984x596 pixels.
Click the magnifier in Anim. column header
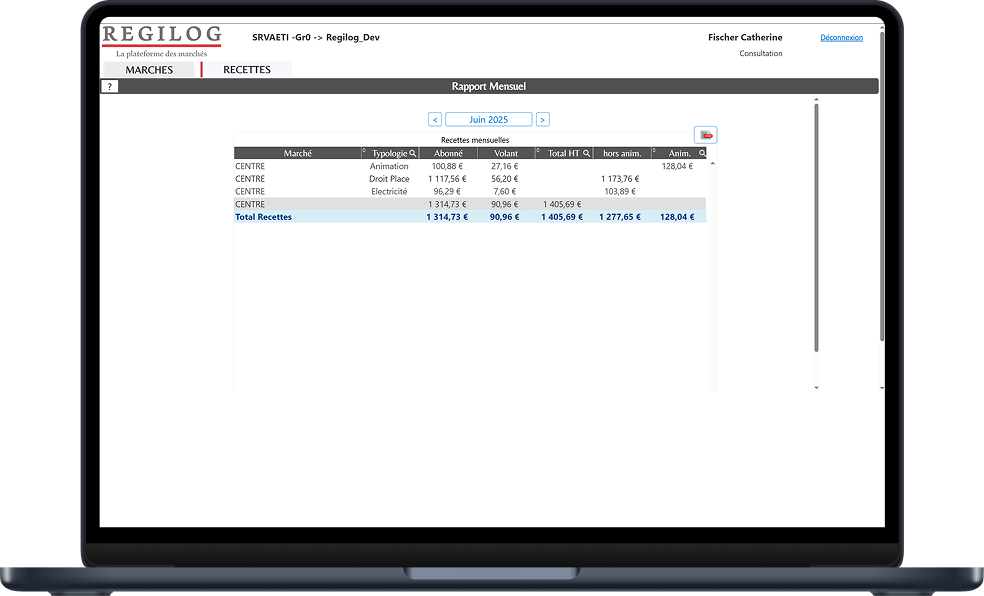702,153
